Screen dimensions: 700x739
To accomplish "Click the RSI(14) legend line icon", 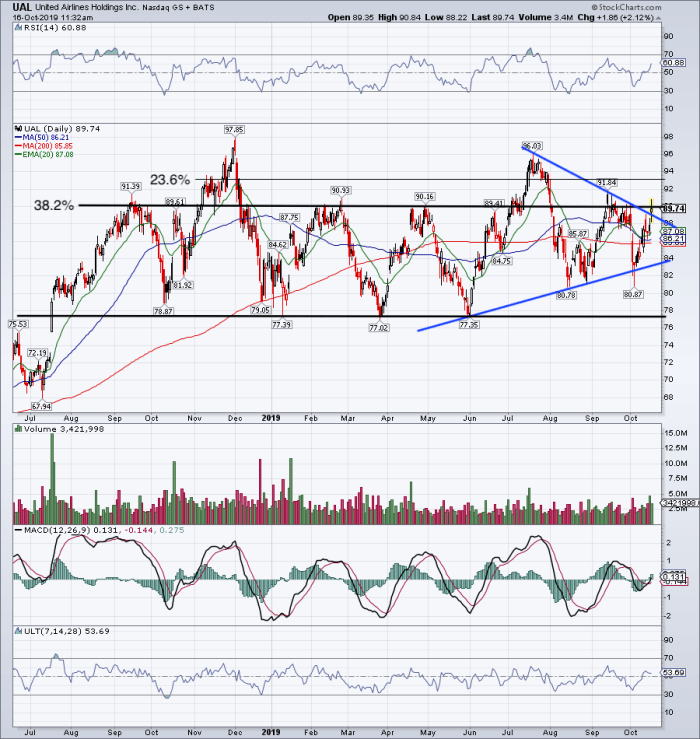I will click(x=18, y=28).
